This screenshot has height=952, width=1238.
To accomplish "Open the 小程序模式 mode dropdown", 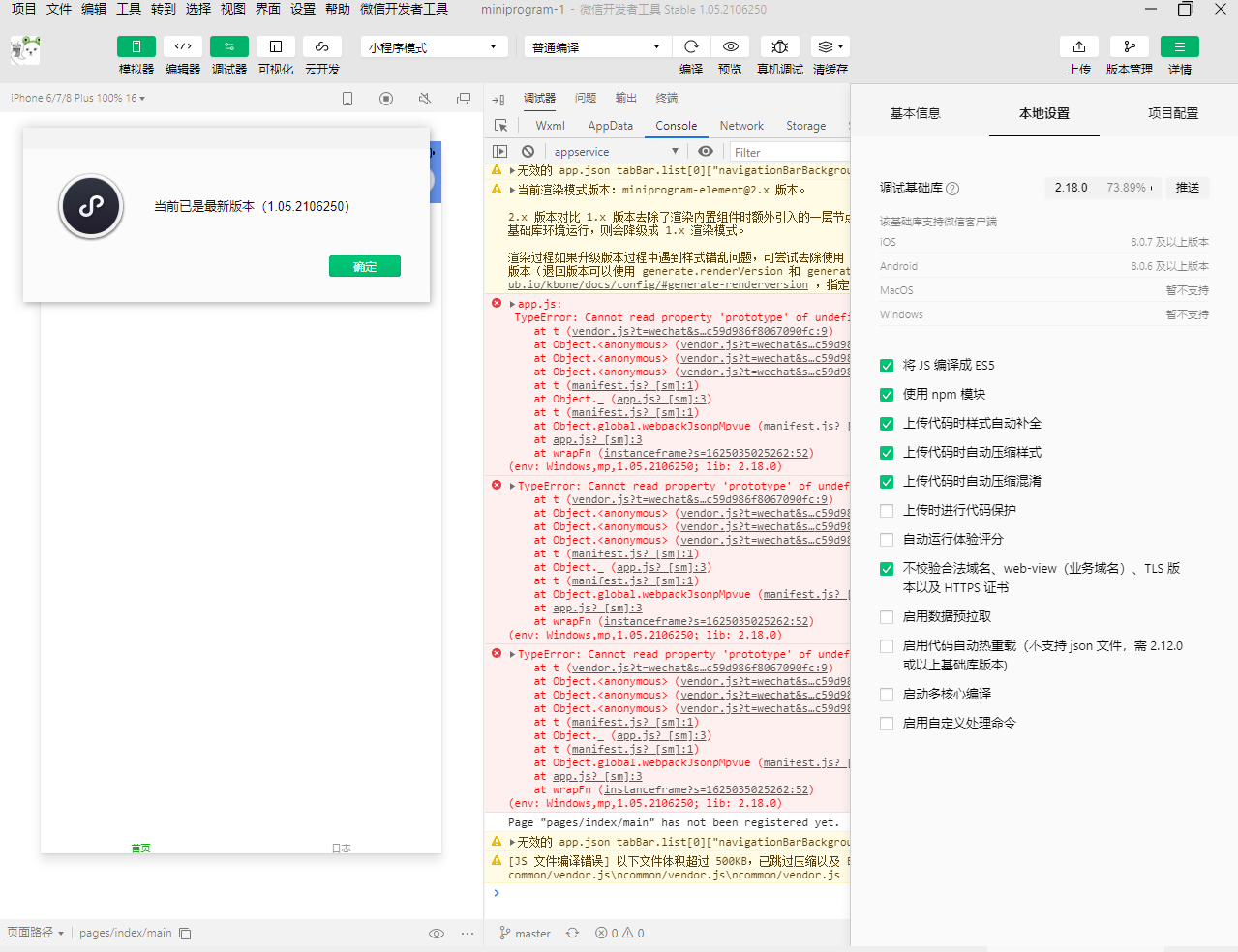I will tap(435, 47).
